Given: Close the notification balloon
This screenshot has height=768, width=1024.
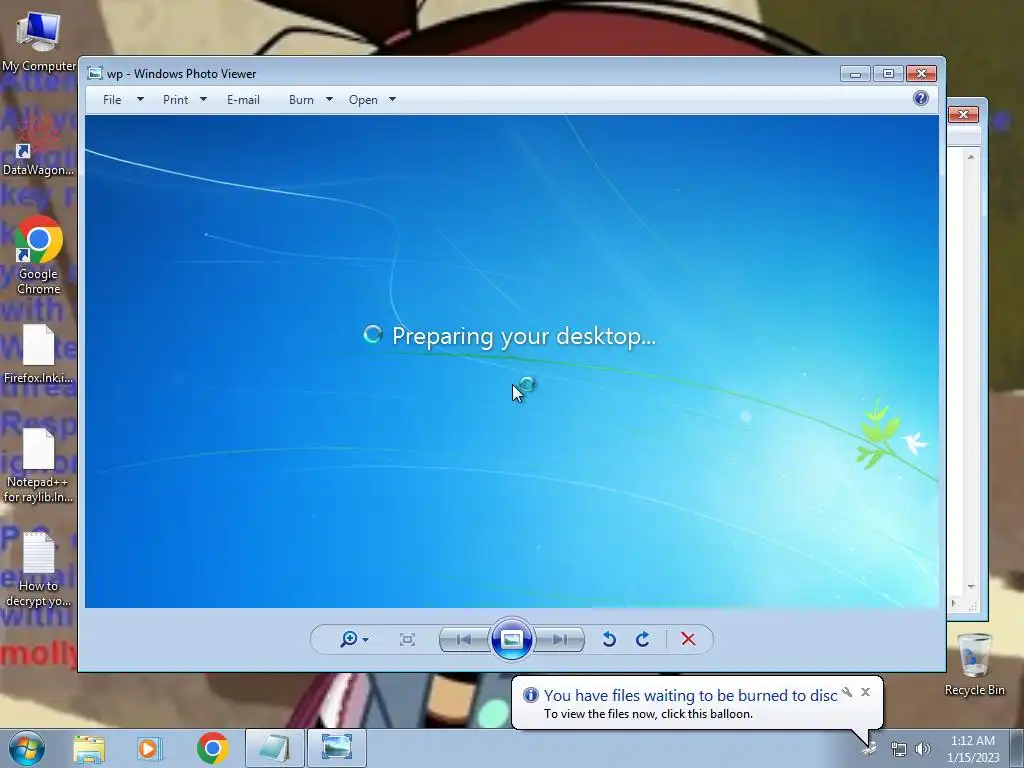Looking at the screenshot, I should (865, 692).
